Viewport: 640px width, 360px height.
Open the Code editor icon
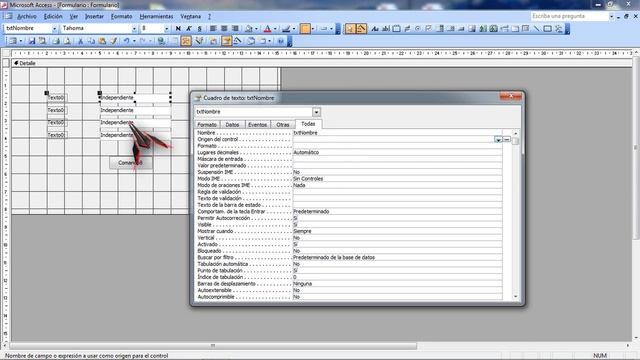click(x=213, y=41)
